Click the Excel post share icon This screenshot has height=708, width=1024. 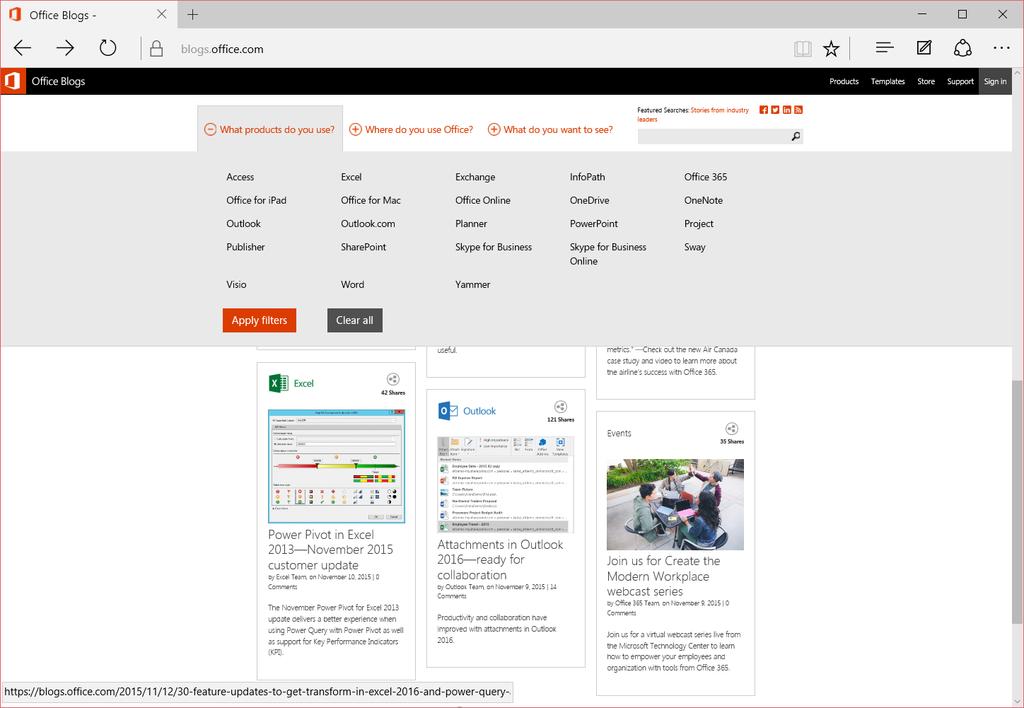point(392,379)
